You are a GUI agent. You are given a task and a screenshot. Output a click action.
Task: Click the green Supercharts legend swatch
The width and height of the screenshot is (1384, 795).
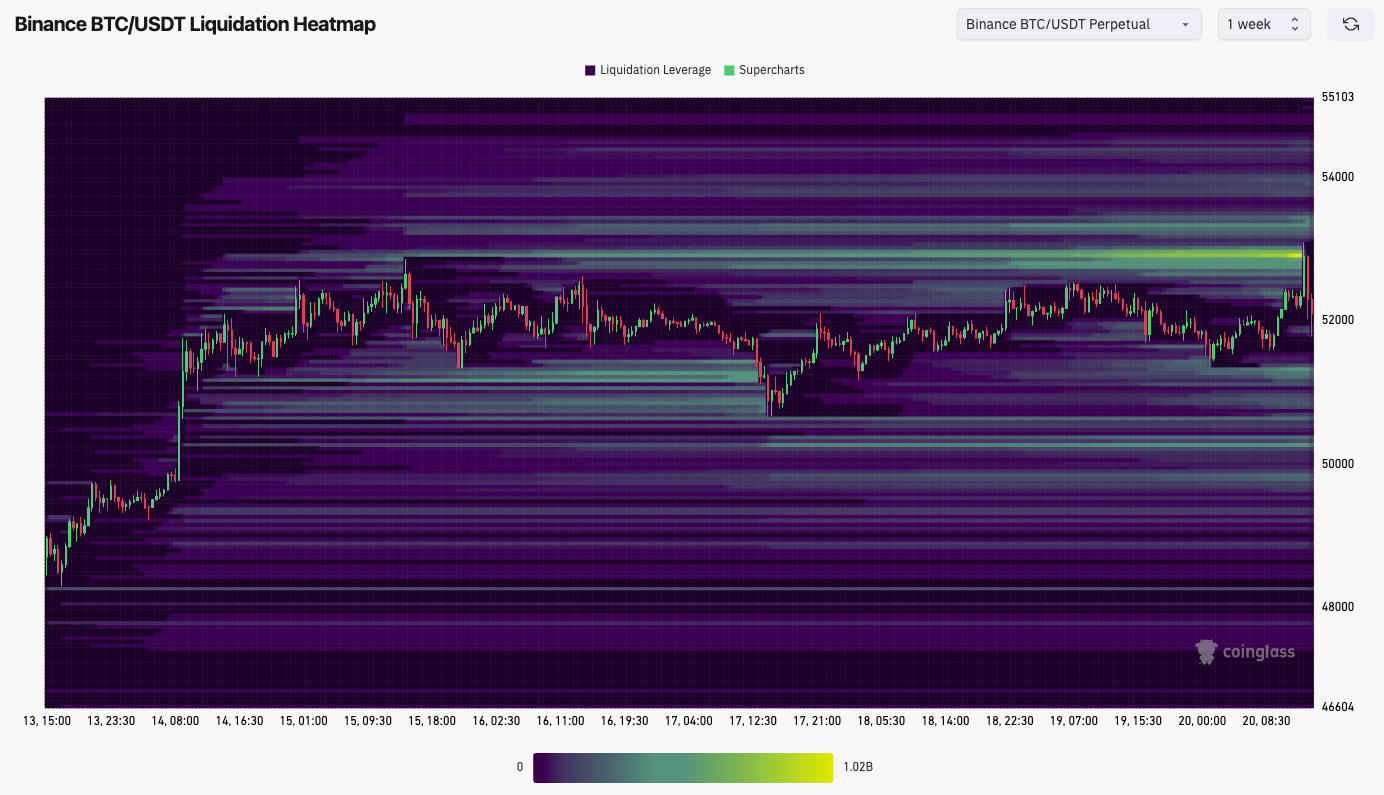pyautogui.click(x=729, y=70)
